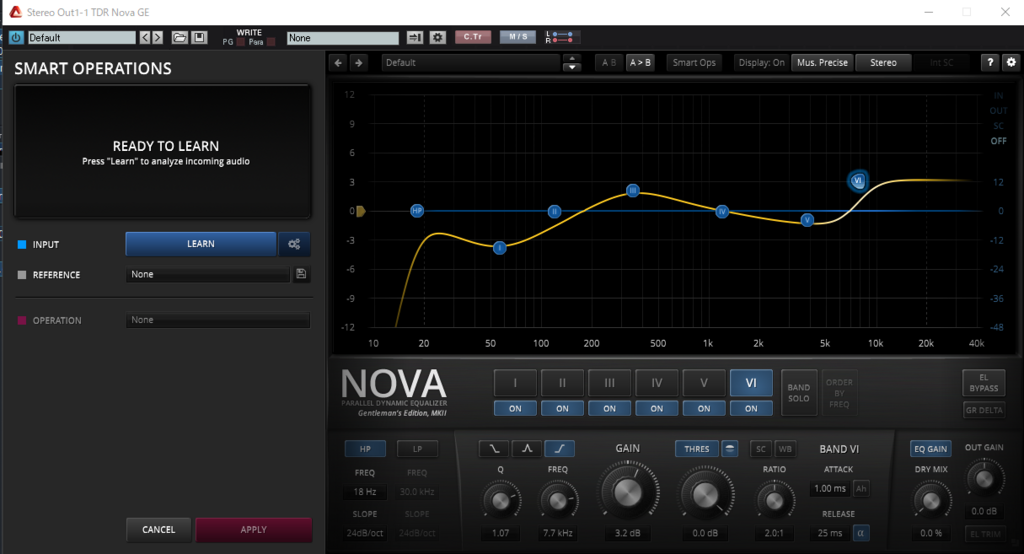This screenshot has height=554, width=1024.
Task: Click the threshold split icon beside THRES
Action: [729, 449]
